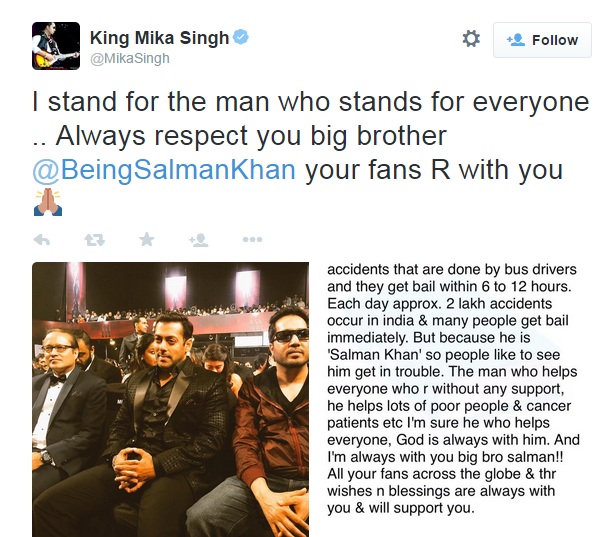Open the profile avatar thumbnail
Screen dimensions: 614x537
(54, 45)
